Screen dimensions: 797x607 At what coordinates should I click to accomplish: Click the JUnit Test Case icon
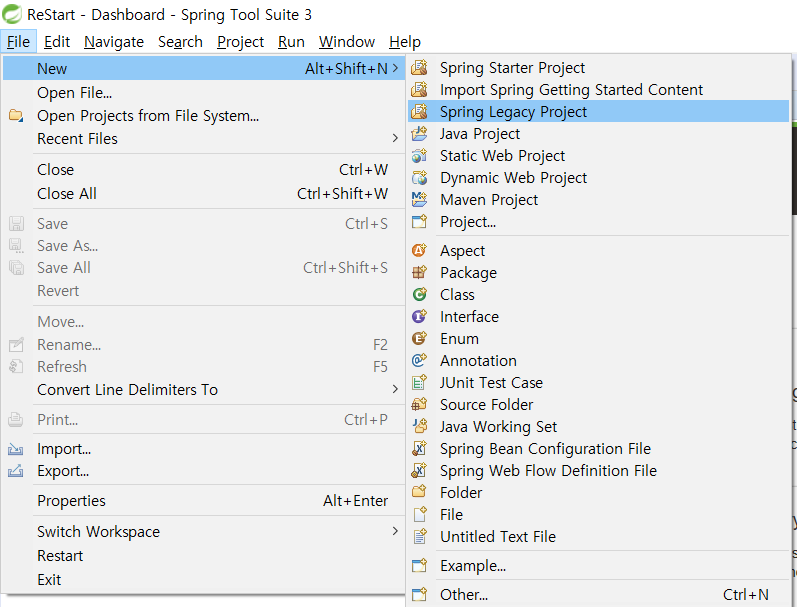tap(419, 382)
